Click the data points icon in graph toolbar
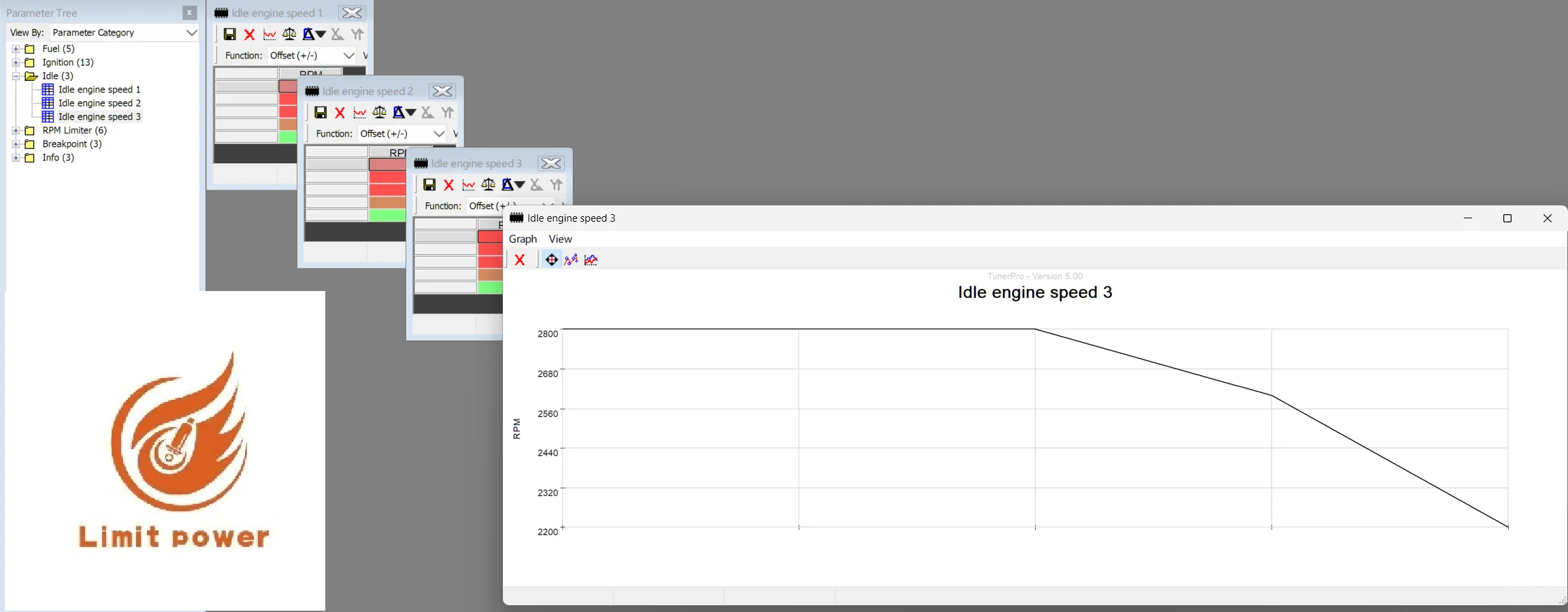Screen dimensions: 1568x612 (x=571, y=260)
